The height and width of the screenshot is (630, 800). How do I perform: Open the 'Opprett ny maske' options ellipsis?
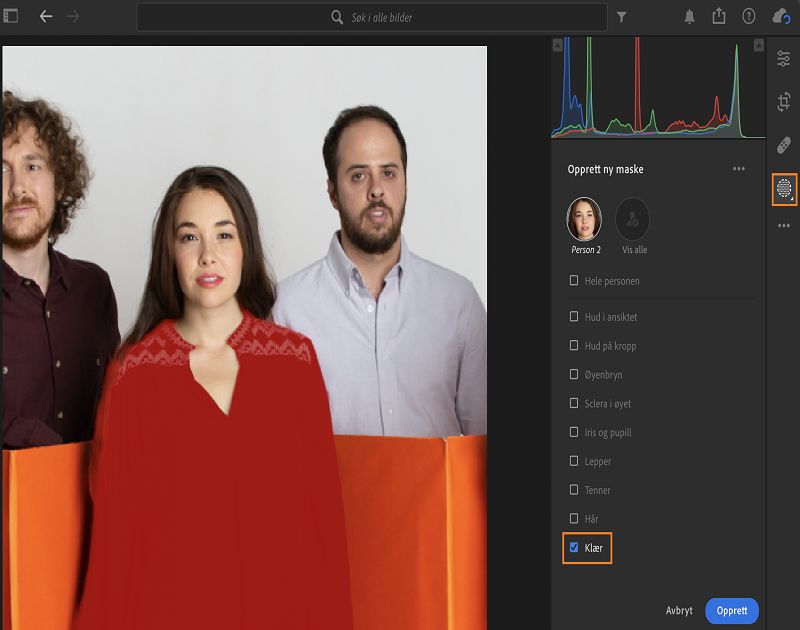[738, 169]
